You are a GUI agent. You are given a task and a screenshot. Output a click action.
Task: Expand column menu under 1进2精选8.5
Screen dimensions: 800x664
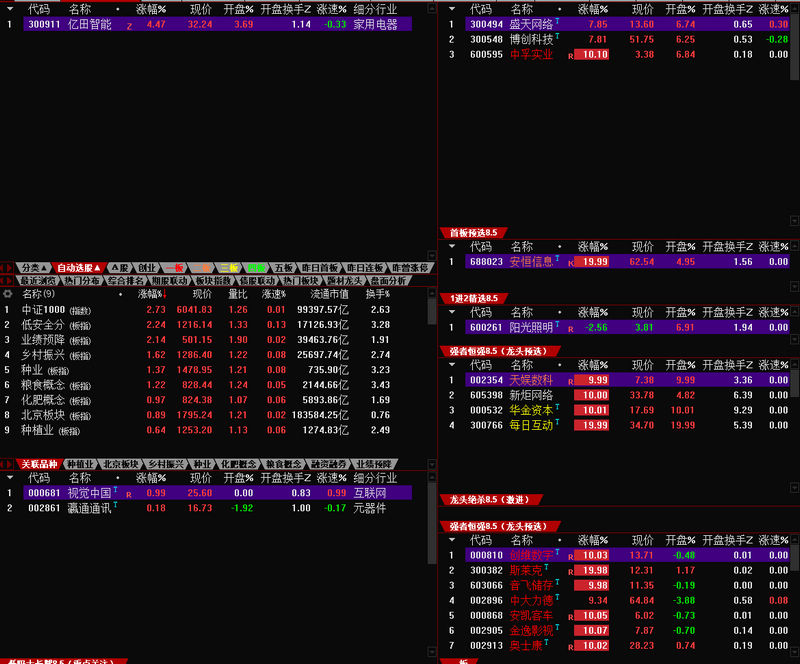pyautogui.click(x=452, y=312)
